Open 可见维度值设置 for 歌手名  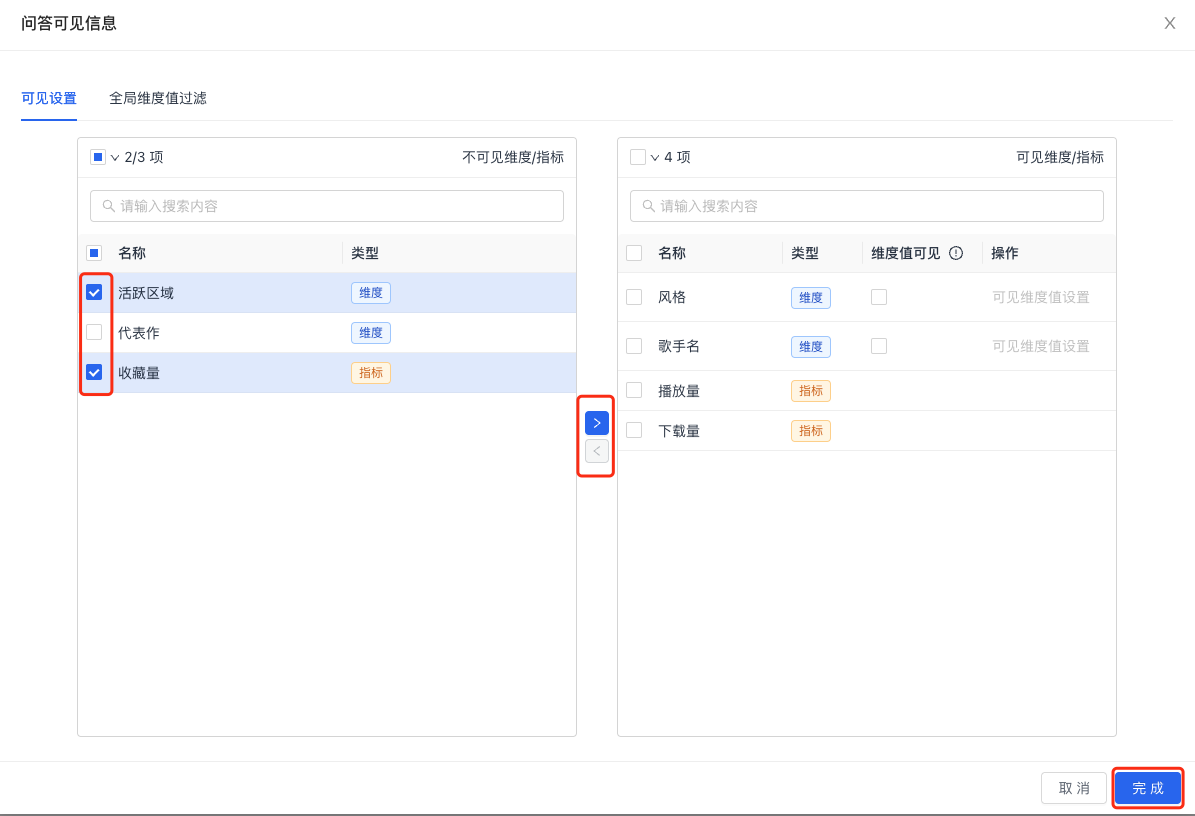click(1040, 346)
